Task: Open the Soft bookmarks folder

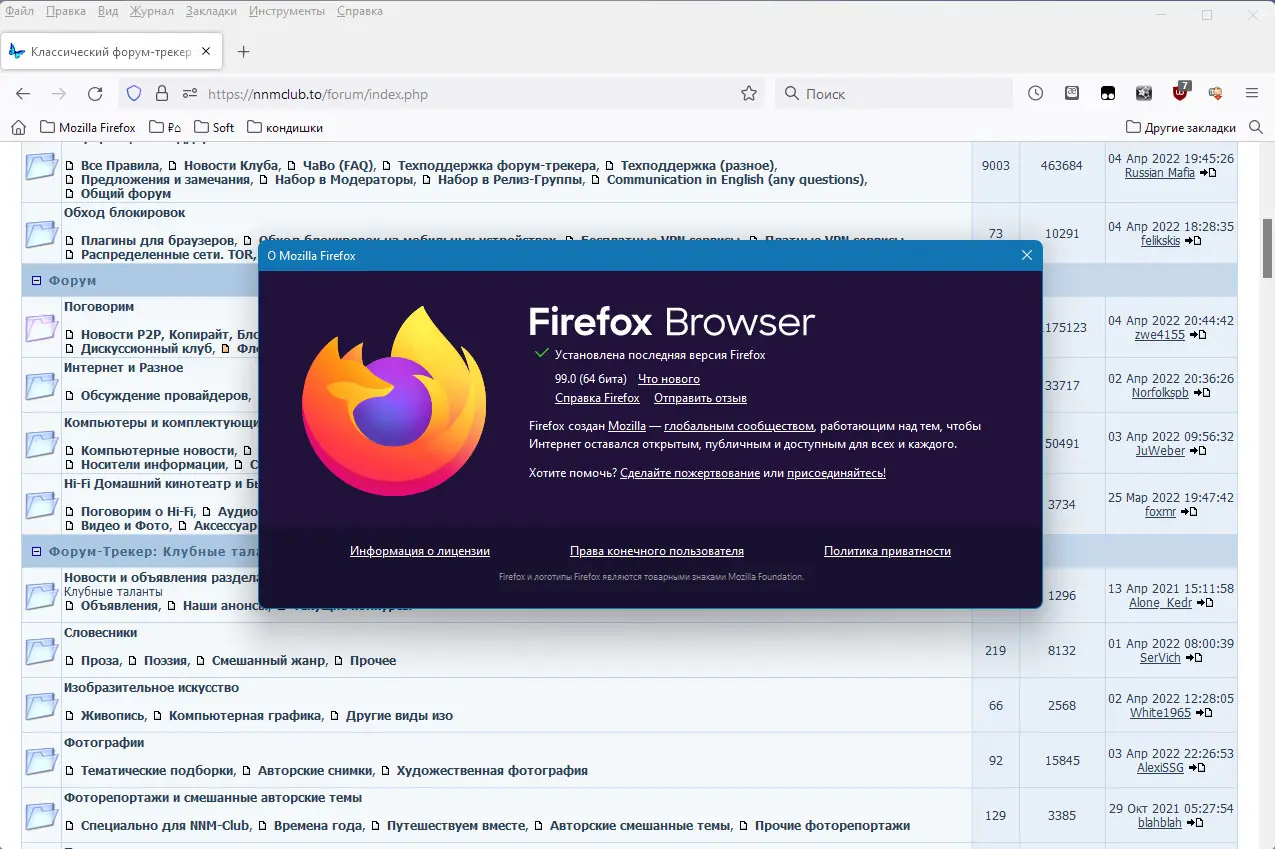Action: tap(214, 127)
